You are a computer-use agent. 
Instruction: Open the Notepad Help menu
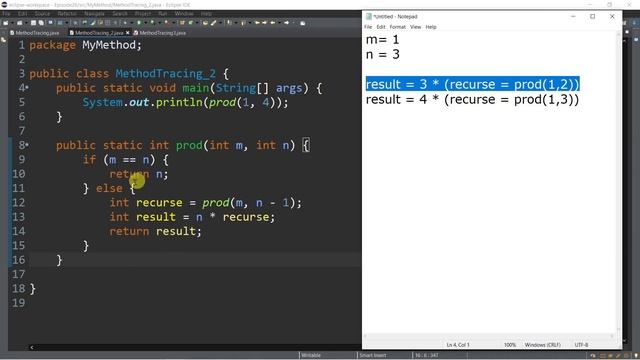coord(431,27)
